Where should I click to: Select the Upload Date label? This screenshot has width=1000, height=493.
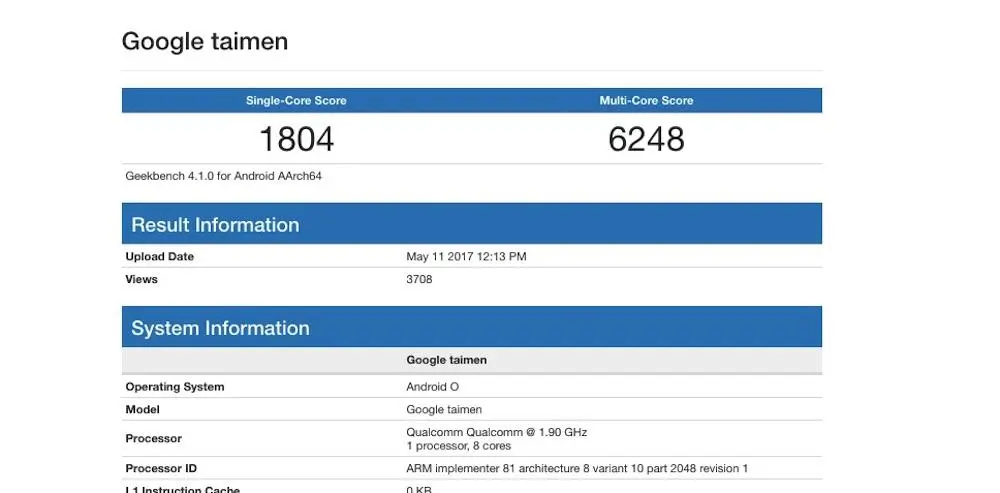[x=159, y=256]
